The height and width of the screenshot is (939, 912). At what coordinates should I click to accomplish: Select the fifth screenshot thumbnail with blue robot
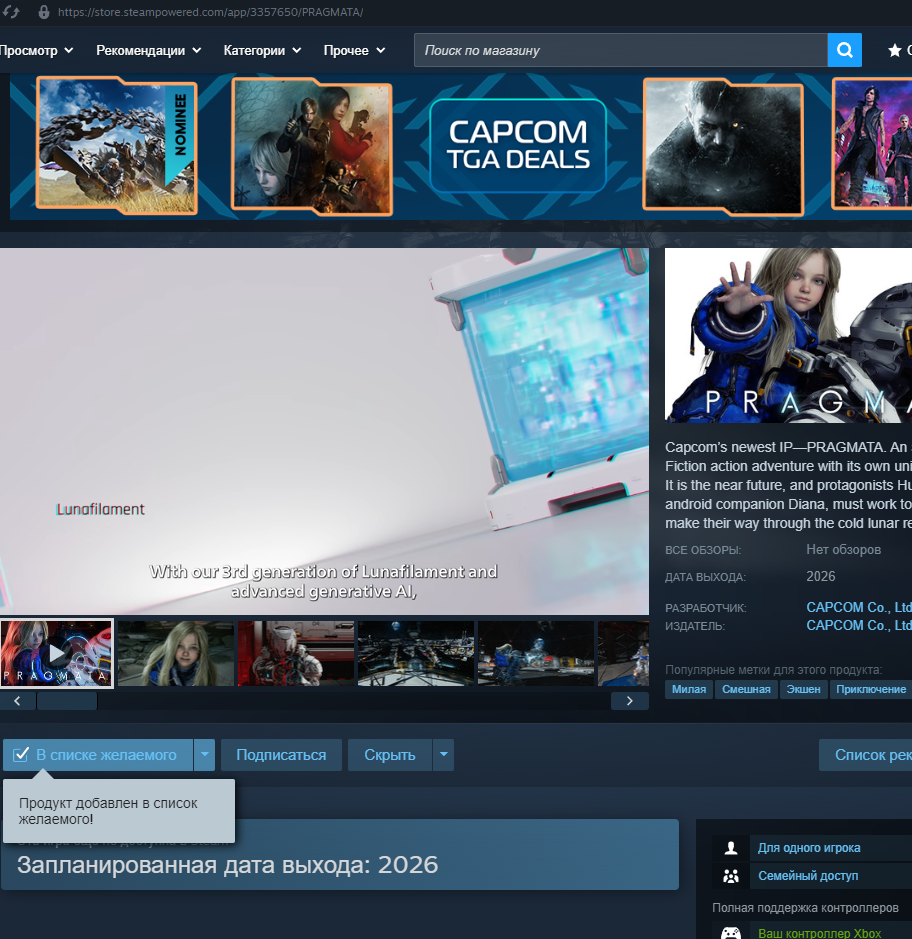pyautogui.click(x=536, y=653)
